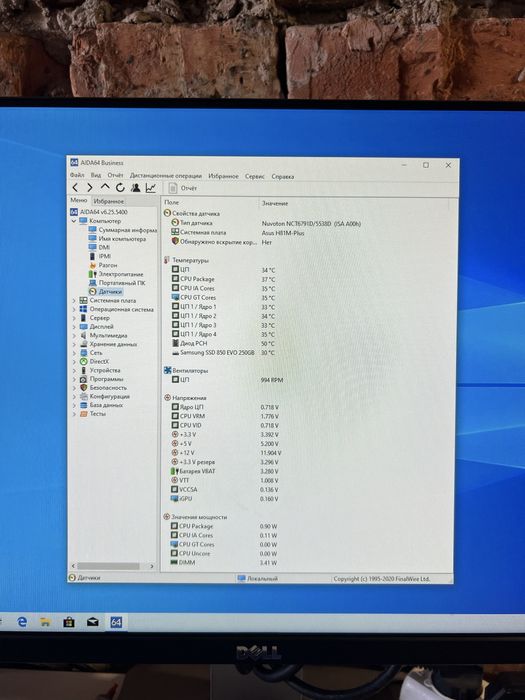Open Mail app from taskbar
Screen dimensions: 525x700
click(x=92, y=622)
